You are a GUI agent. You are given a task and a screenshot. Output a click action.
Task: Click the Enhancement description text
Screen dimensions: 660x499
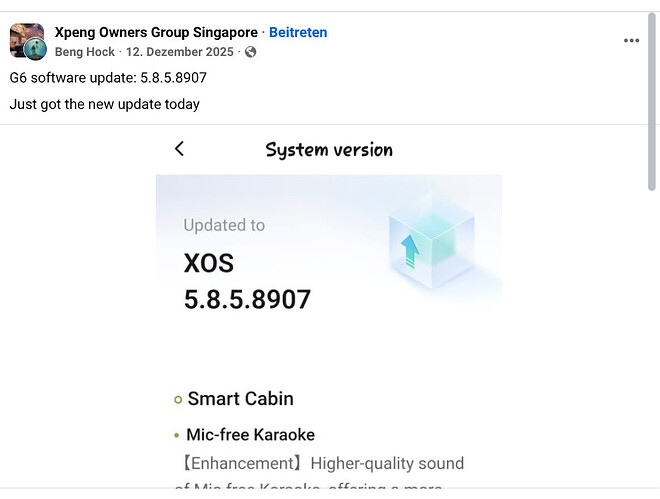click(319, 464)
